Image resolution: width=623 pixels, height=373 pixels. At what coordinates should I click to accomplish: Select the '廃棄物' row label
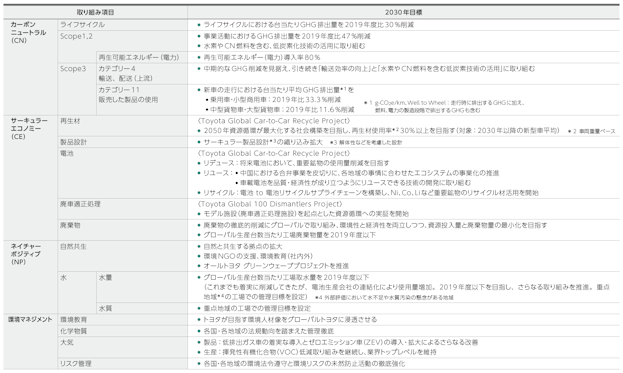[x=70, y=225]
